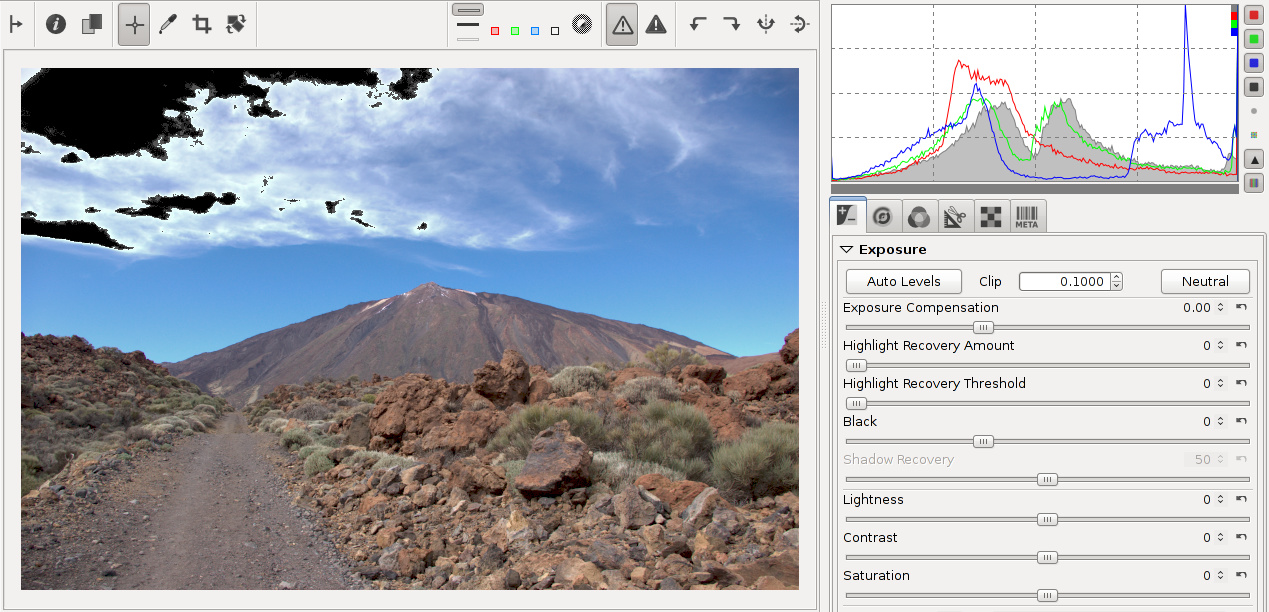Rotate image left using toolbar arrow
1269x612 pixels.
point(699,25)
